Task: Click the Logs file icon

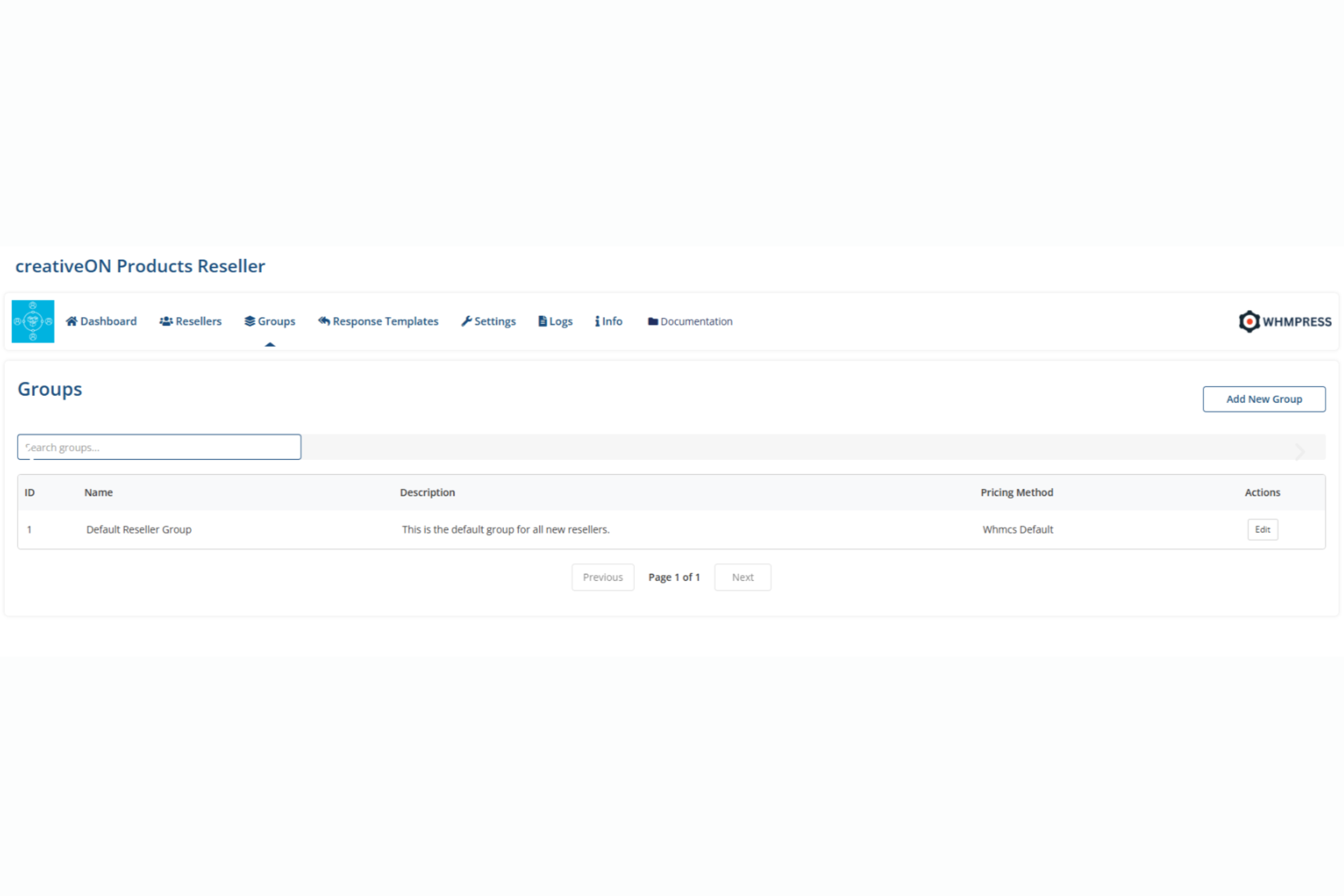Action: click(542, 321)
